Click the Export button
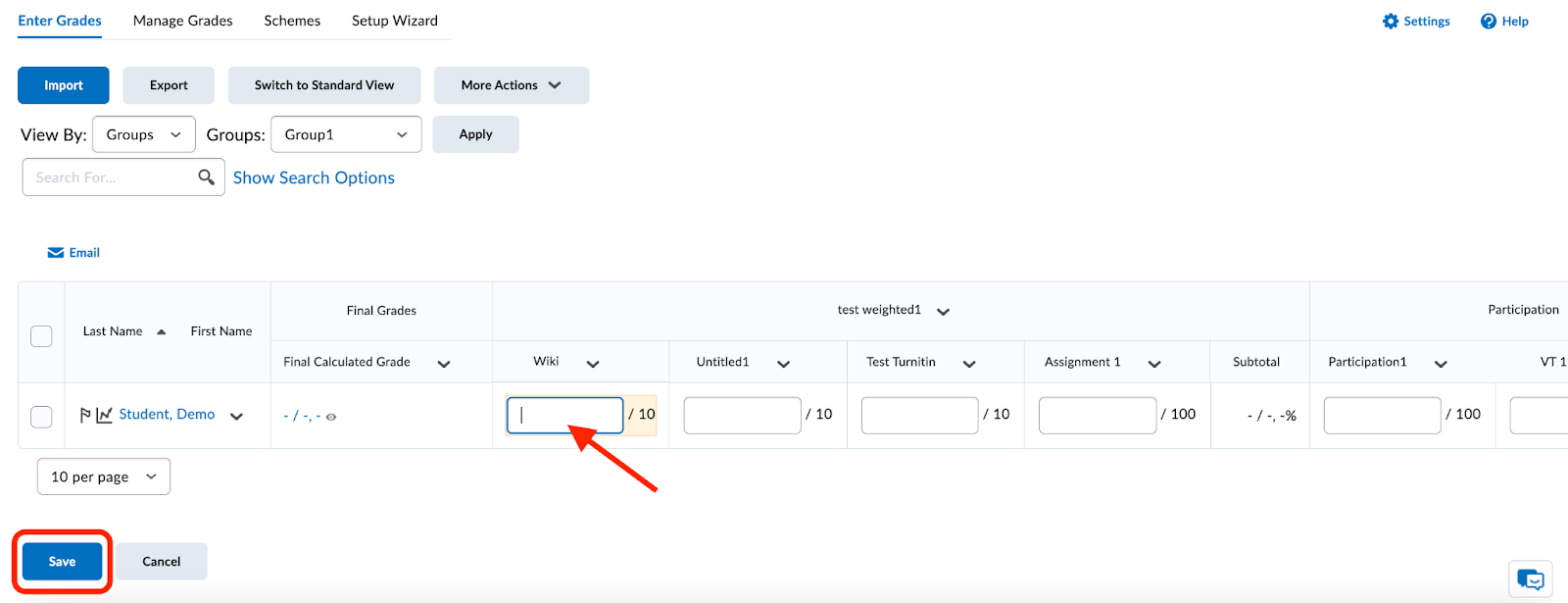Screen dimensions: 1568x603 169,85
